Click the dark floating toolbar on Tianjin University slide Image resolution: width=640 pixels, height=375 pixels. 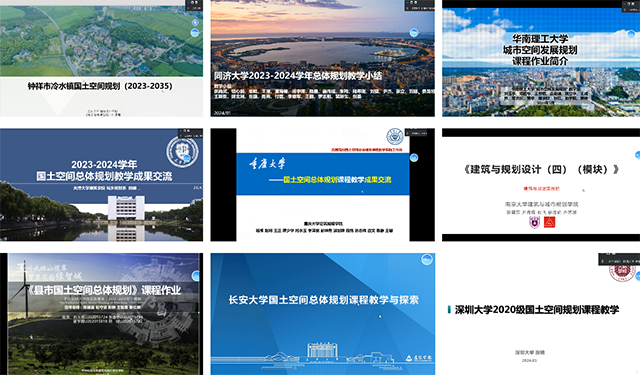coord(190,133)
